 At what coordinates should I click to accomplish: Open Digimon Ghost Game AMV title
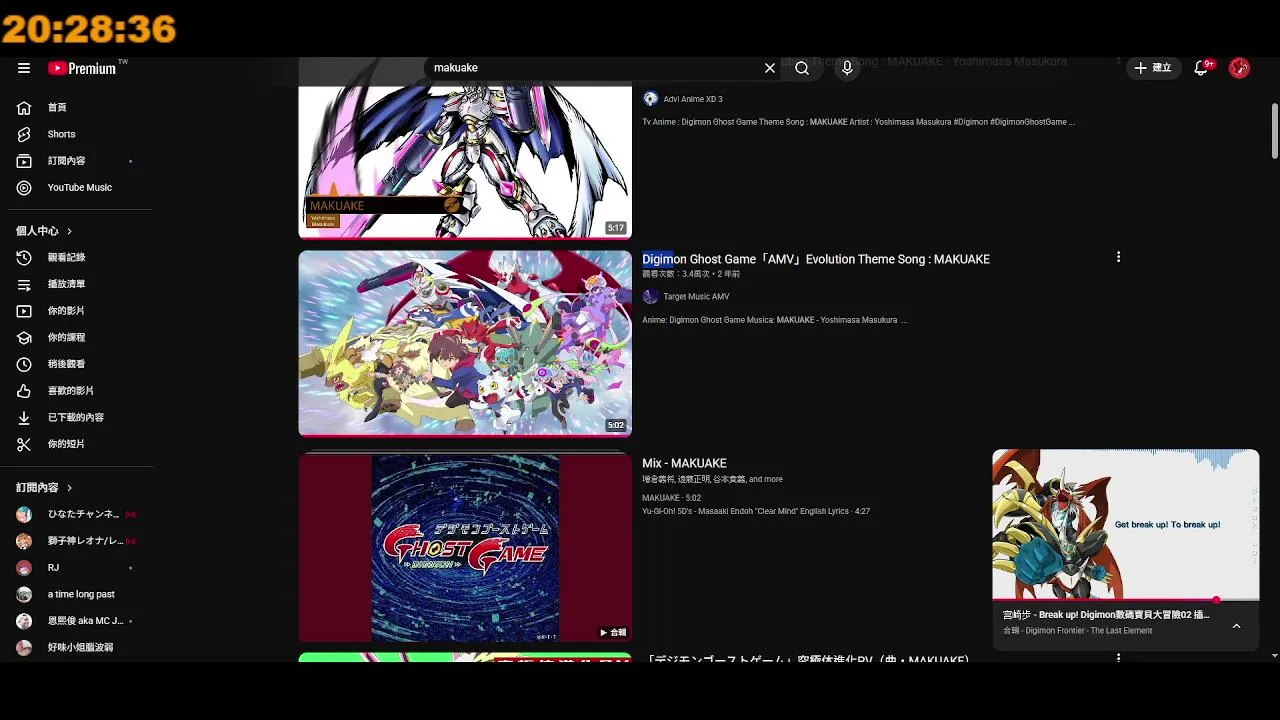[x=816, y=259]
